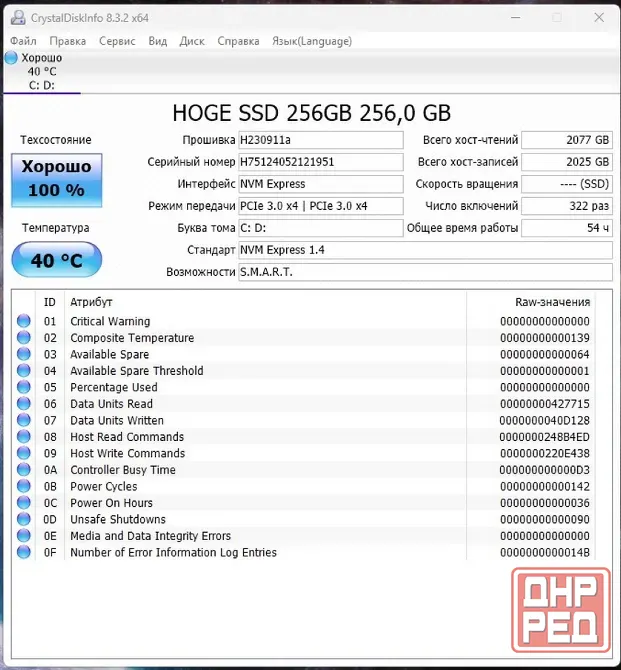Select the Data Units Written attribute text

click(117, 420)
